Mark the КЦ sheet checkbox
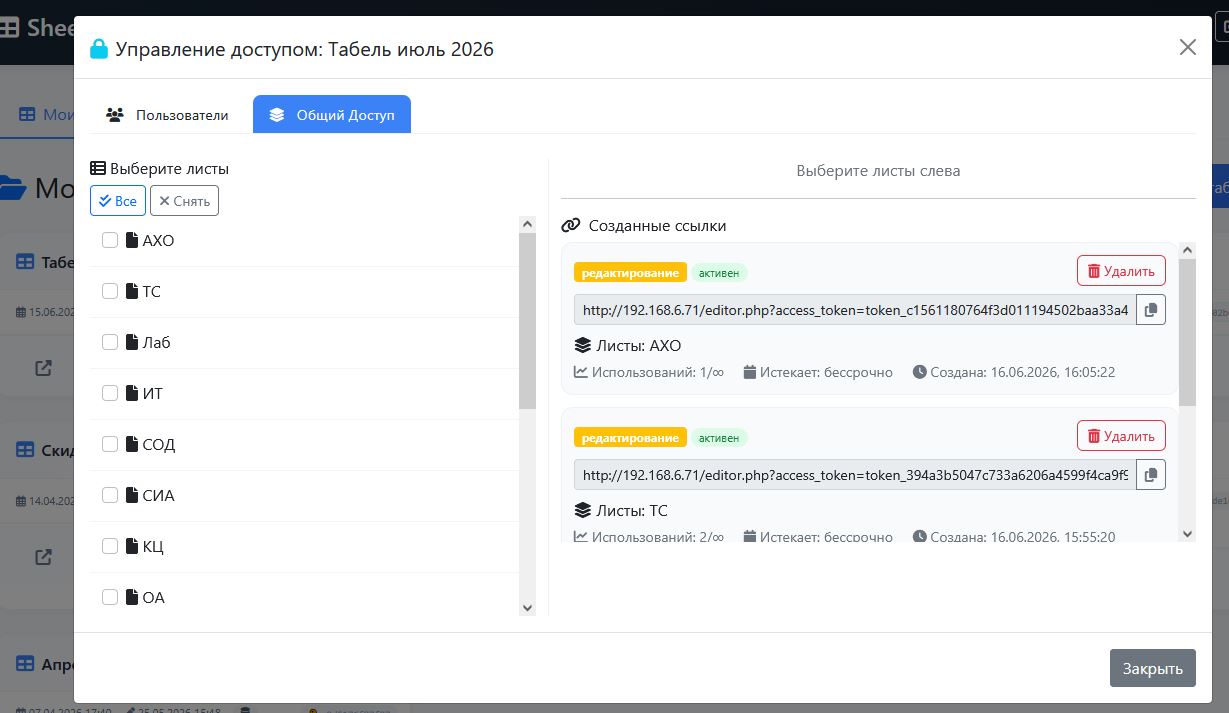The height and width of the screenshot is (713, 1229). (110, 546)
